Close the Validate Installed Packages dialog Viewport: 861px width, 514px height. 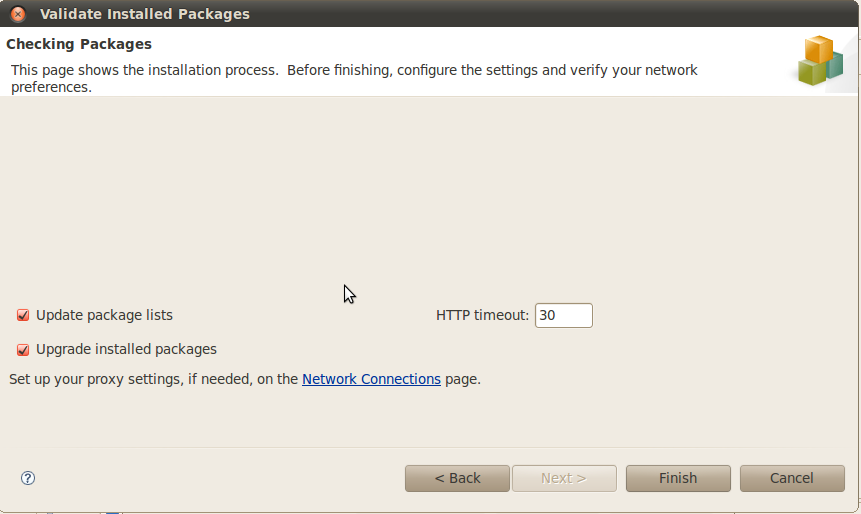pyautogui.click(x=18, y=14)
